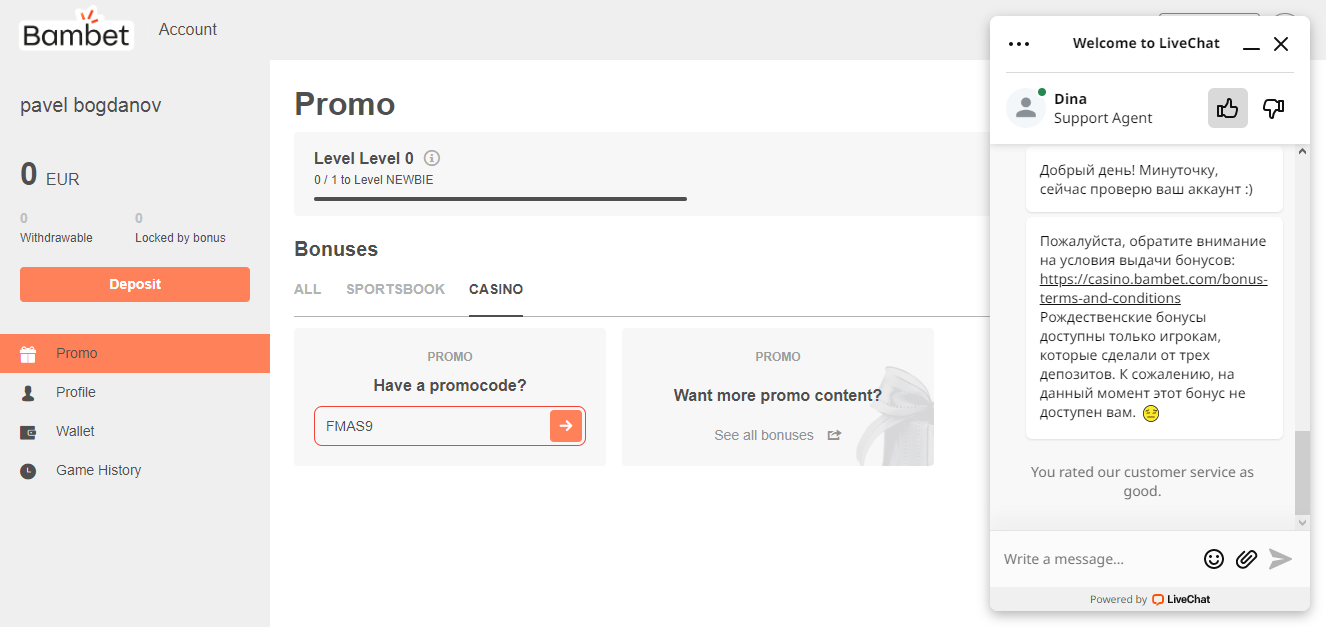Click the thumbs up rating icon
1326x627 pixels.
click(1227, 108)
